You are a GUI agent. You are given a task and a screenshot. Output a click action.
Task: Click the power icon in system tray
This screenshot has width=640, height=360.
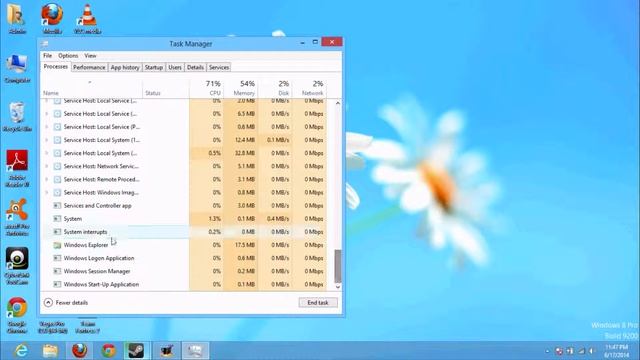pyautogui.click(x=570, y=351)
